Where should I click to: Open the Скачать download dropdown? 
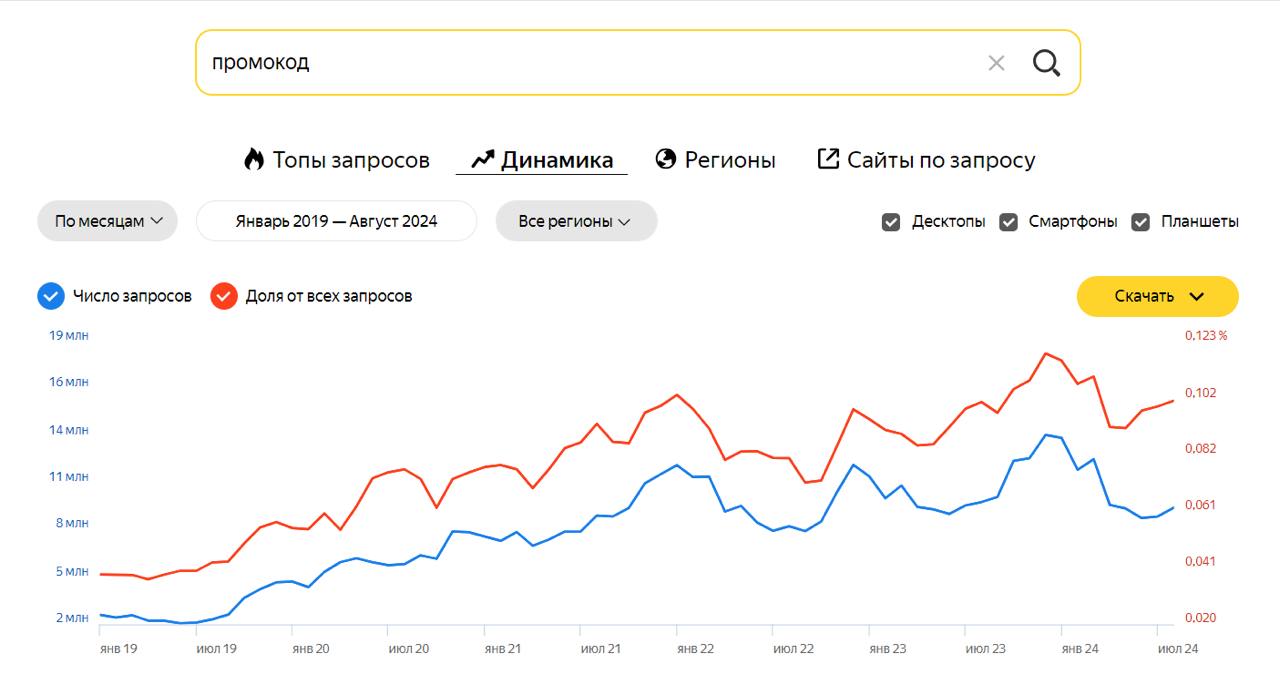1157,296
